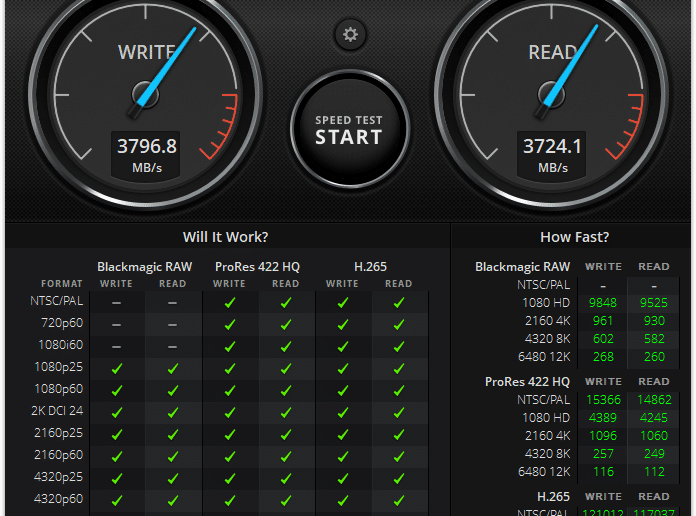Click the 1080p25 format row label
Viewport: 696px width, 516px height.
(59, 367)
